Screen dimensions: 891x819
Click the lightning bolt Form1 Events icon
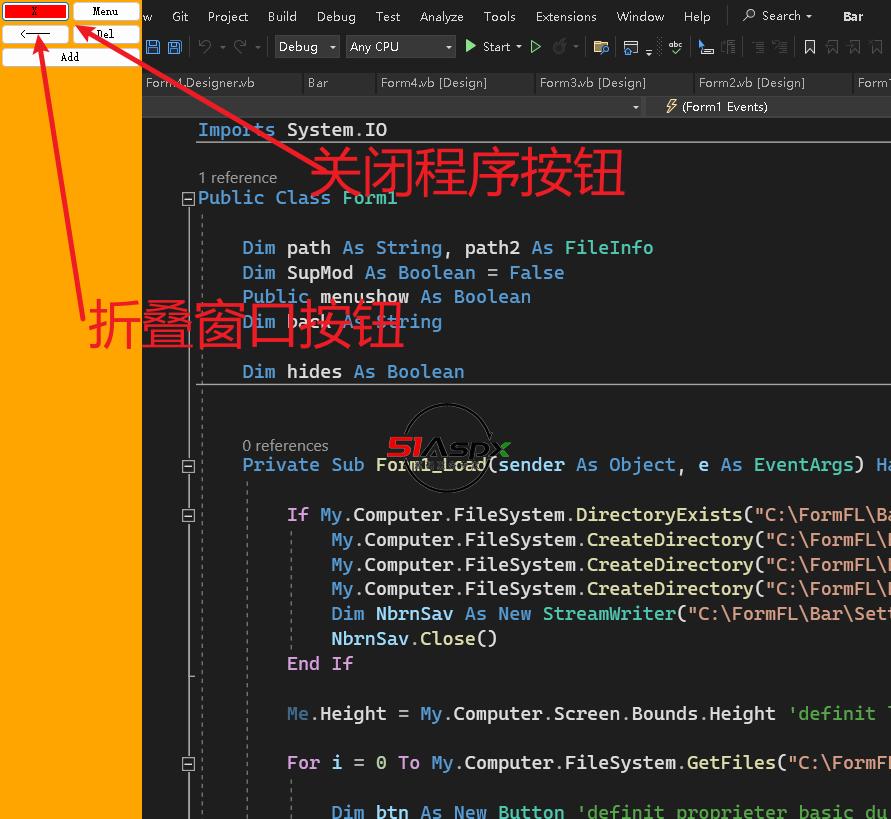coord(671,106)
